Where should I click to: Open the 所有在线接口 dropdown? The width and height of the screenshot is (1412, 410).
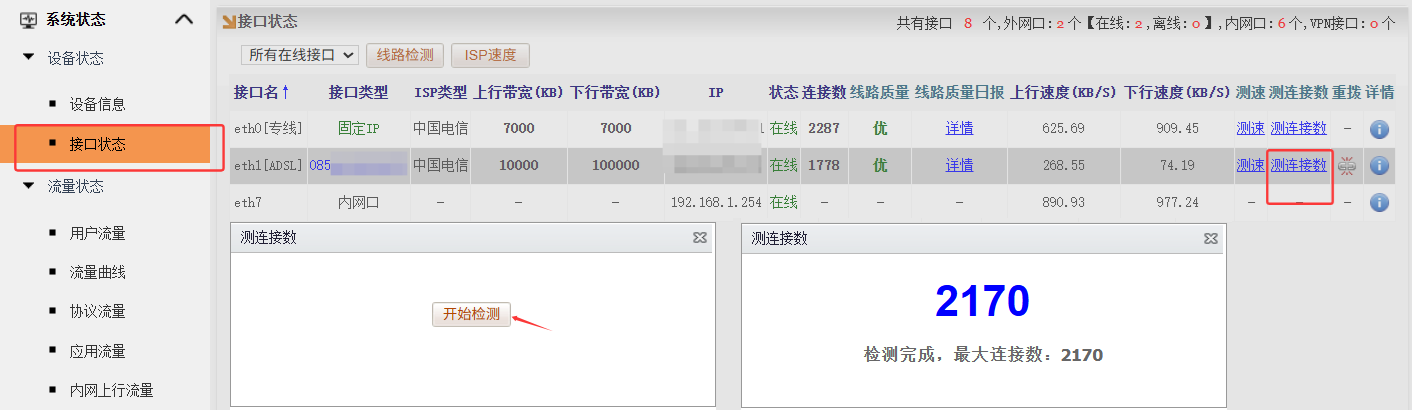click(x=299, y=55)
